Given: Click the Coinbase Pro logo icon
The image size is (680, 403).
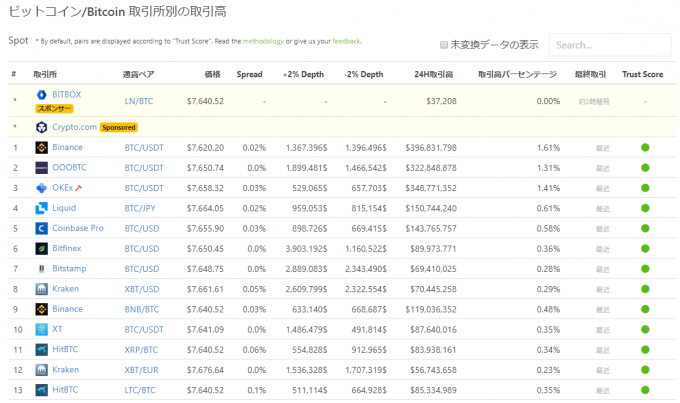Looking at the screenshot, I should (x=42, y=228).
